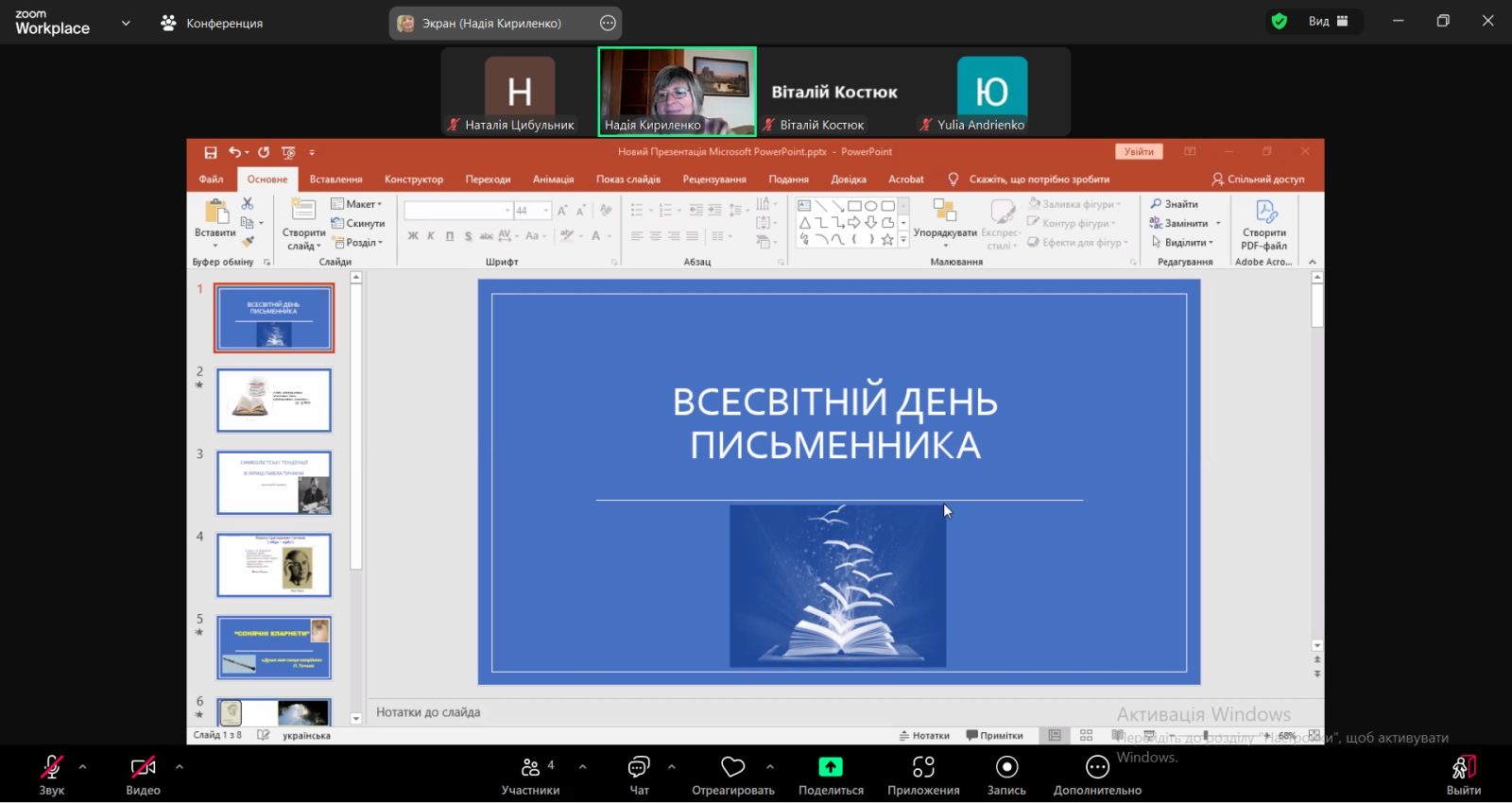Open the Анімація ribbon tab

pyautogui.click(x=553, y=179)
